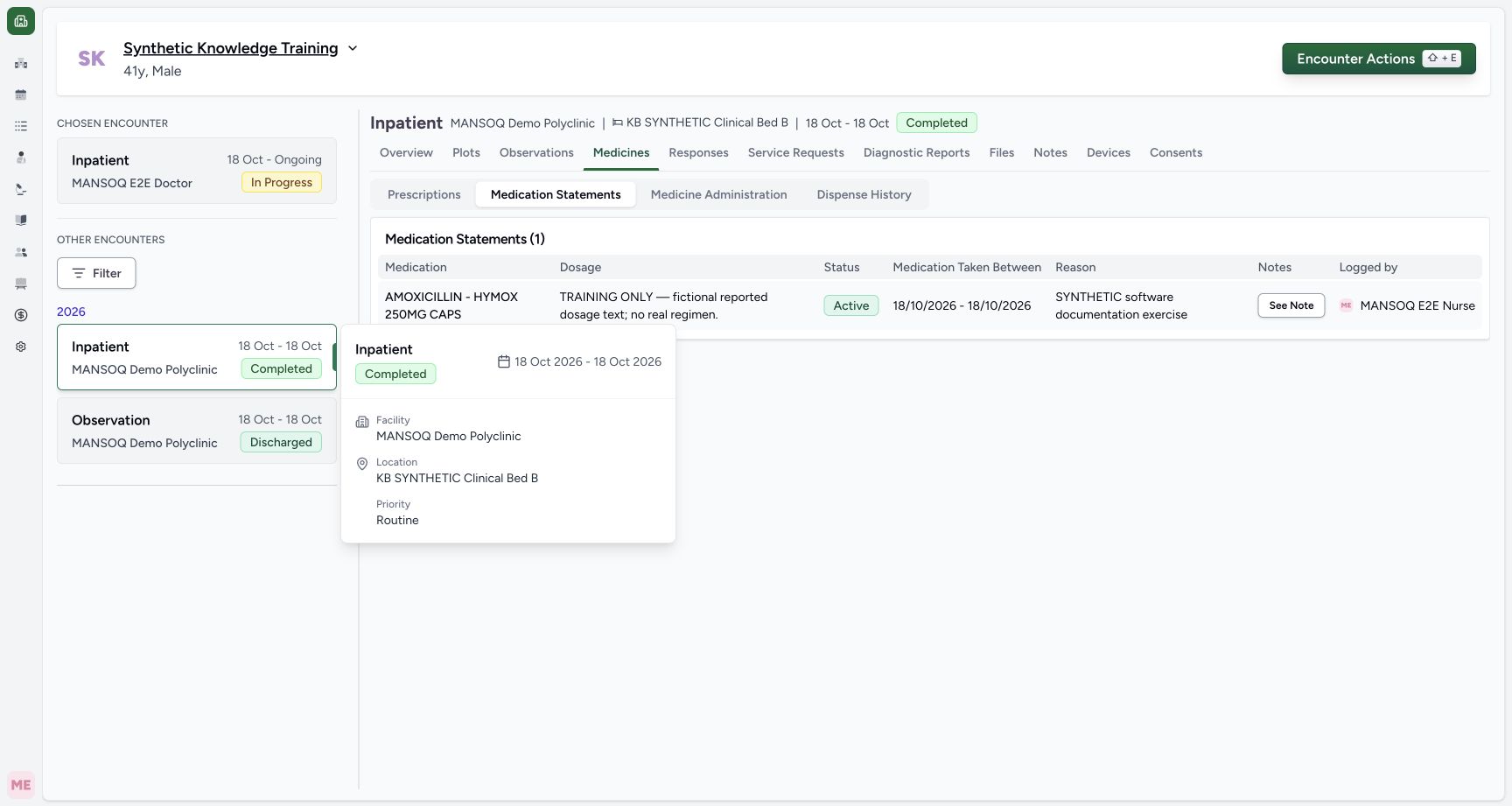Click the Completed badge in the popover
This screenshot has width=1512, height=806.
click(x=395, y=374)
